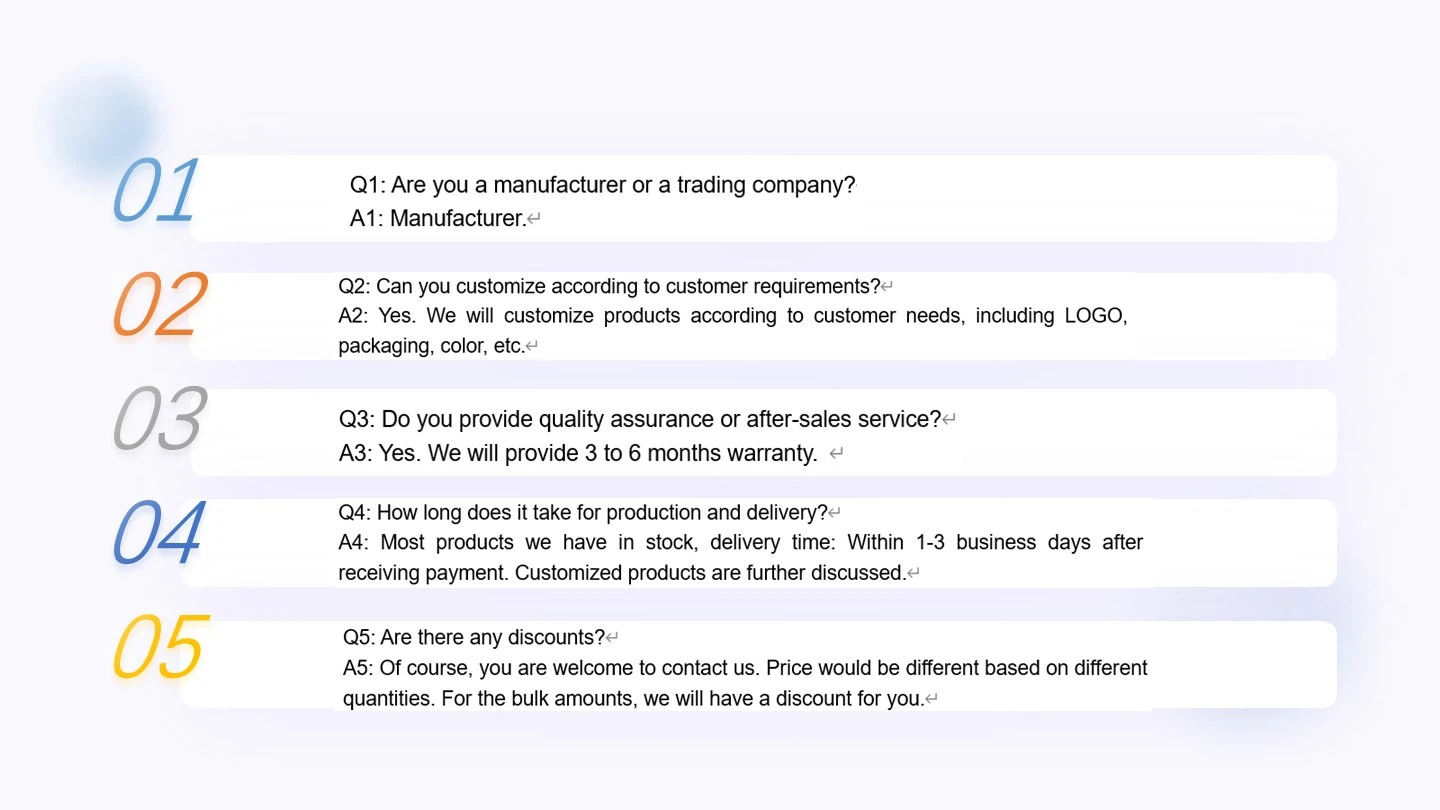Image resolution: width=1440 pixels, height=810 pixels.
Task: Select the Q4 production and delivery question
Action: [x=583, y=513]
